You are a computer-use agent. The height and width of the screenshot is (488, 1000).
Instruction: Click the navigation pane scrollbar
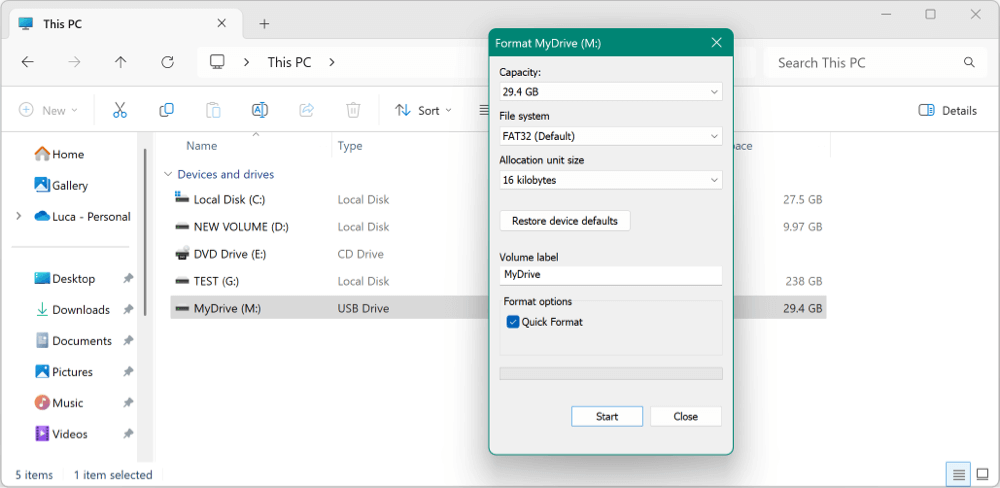coord(145,230)
